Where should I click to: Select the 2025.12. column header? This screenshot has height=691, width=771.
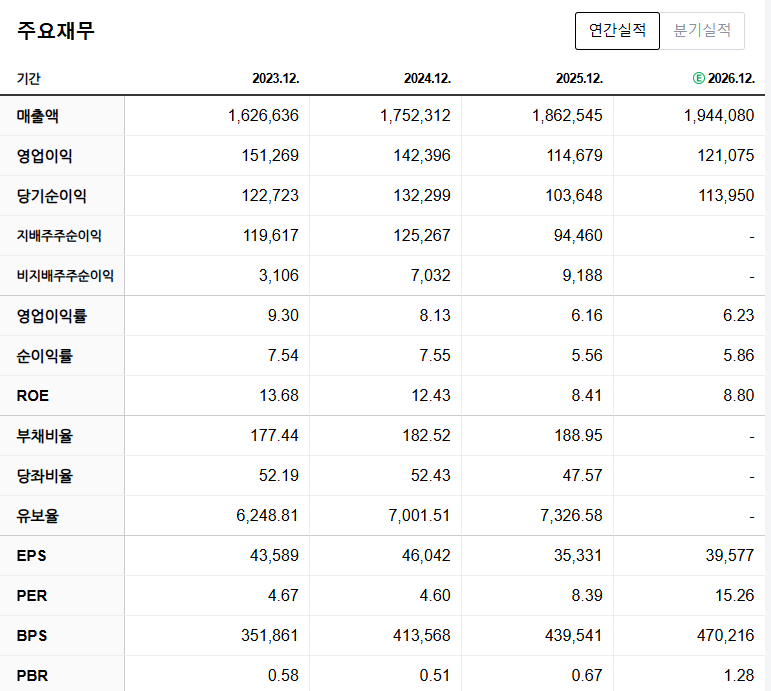[579, 79]
